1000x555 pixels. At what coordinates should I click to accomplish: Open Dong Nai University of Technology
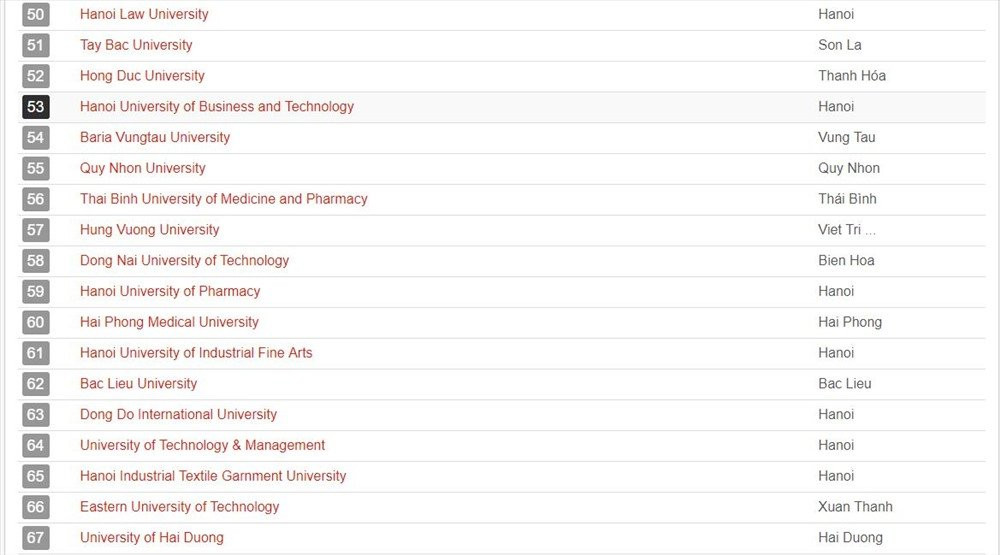tap(184, 261)
